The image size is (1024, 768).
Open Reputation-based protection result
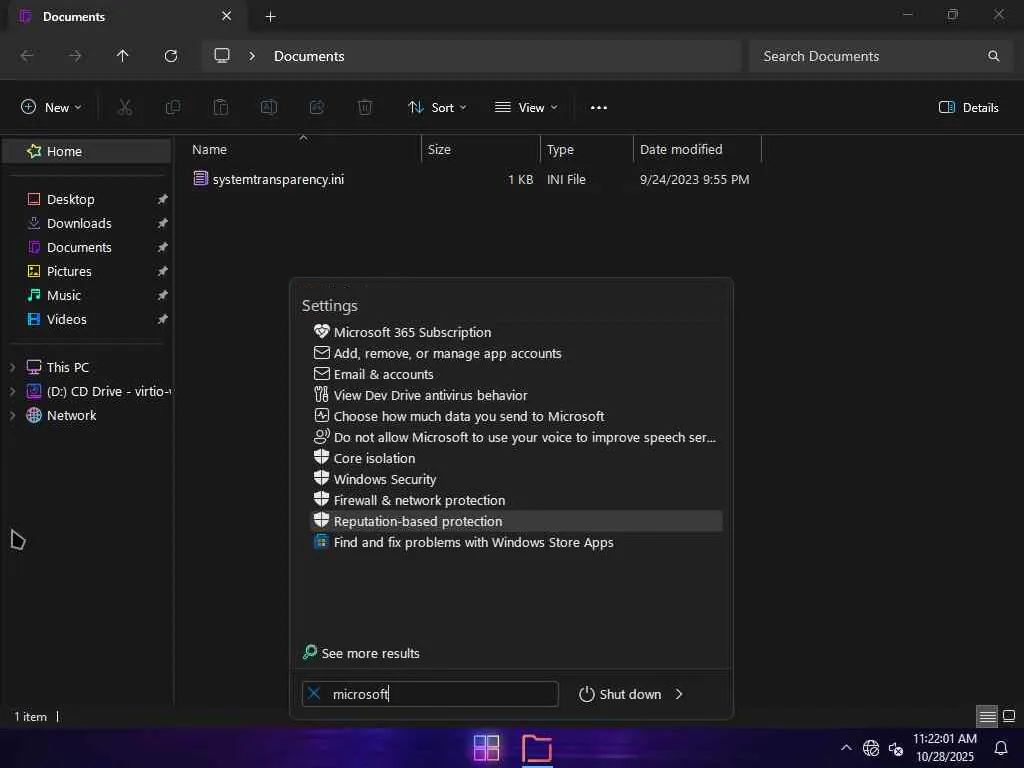pyautogui.click(x=516, y=521)
